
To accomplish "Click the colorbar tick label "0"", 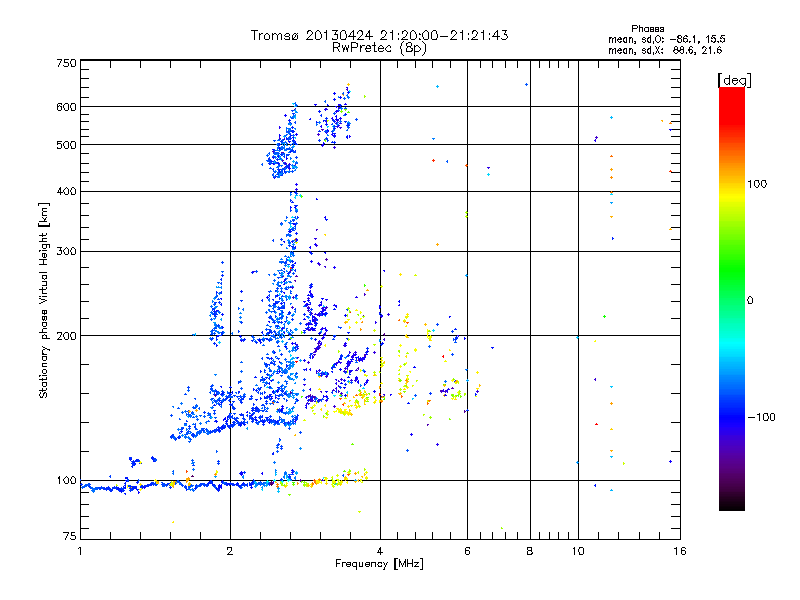I will pyautogui.click(x=750, y=300).
